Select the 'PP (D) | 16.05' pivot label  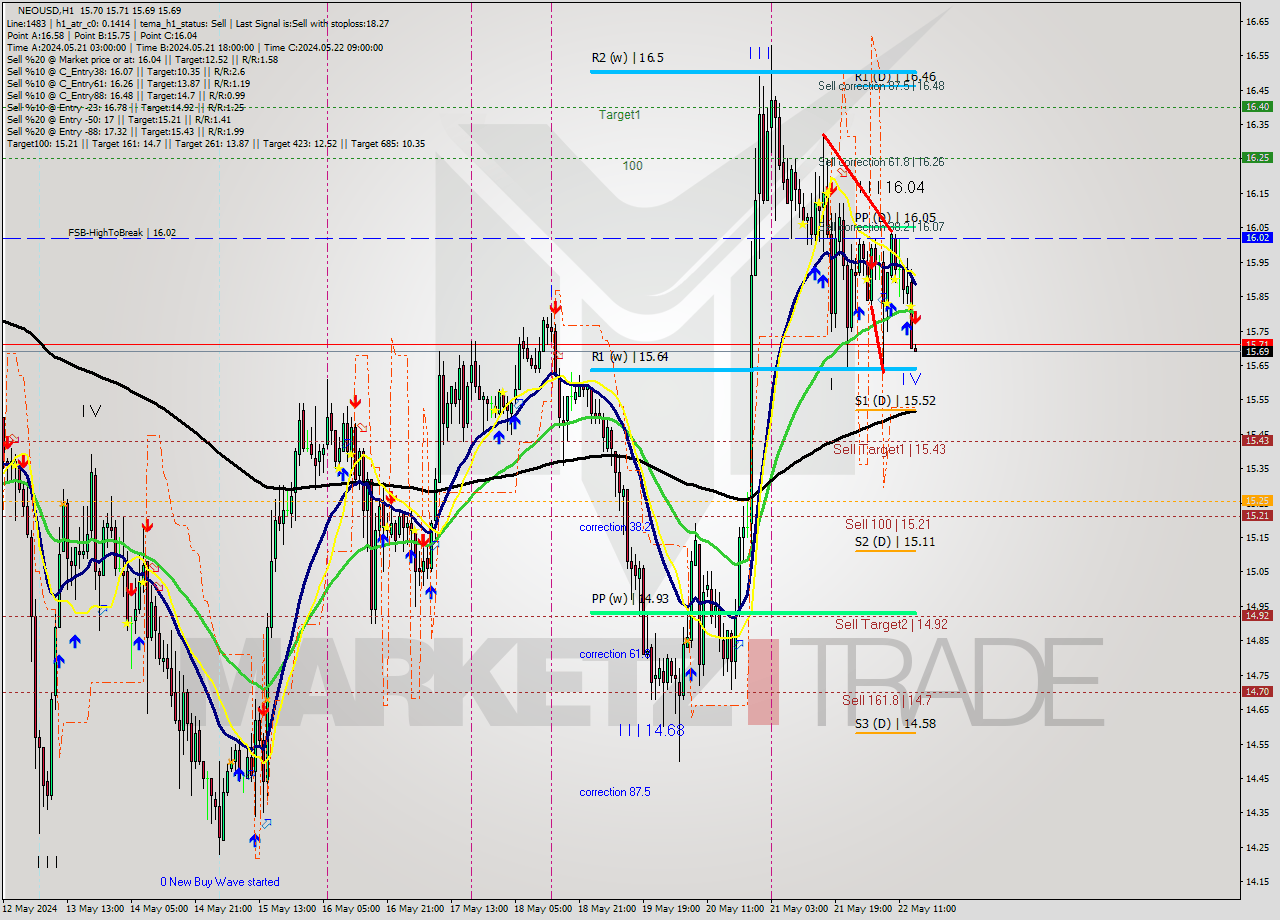coord(895,217)
